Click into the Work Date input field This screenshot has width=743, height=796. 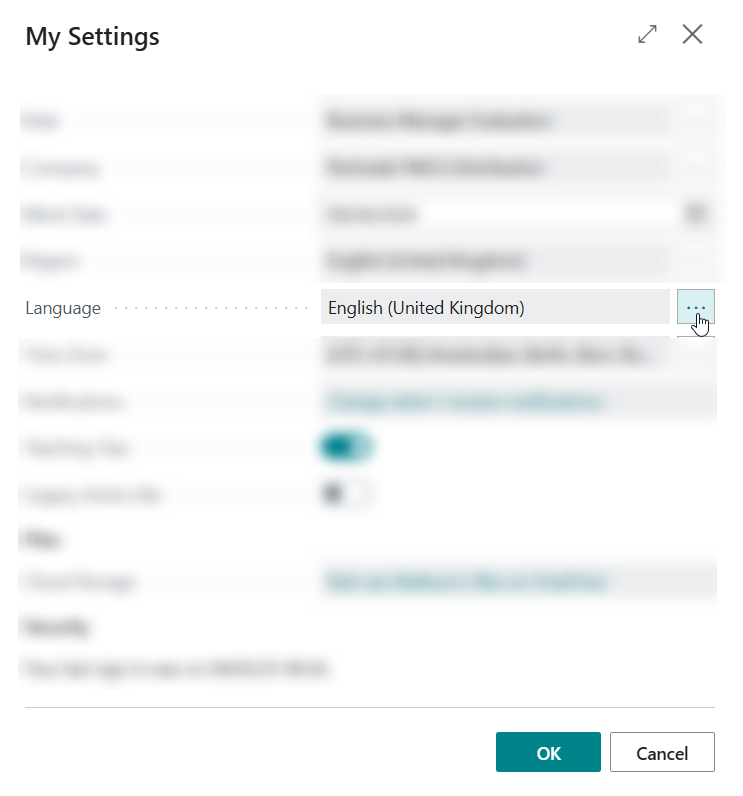tap(494, 214)
